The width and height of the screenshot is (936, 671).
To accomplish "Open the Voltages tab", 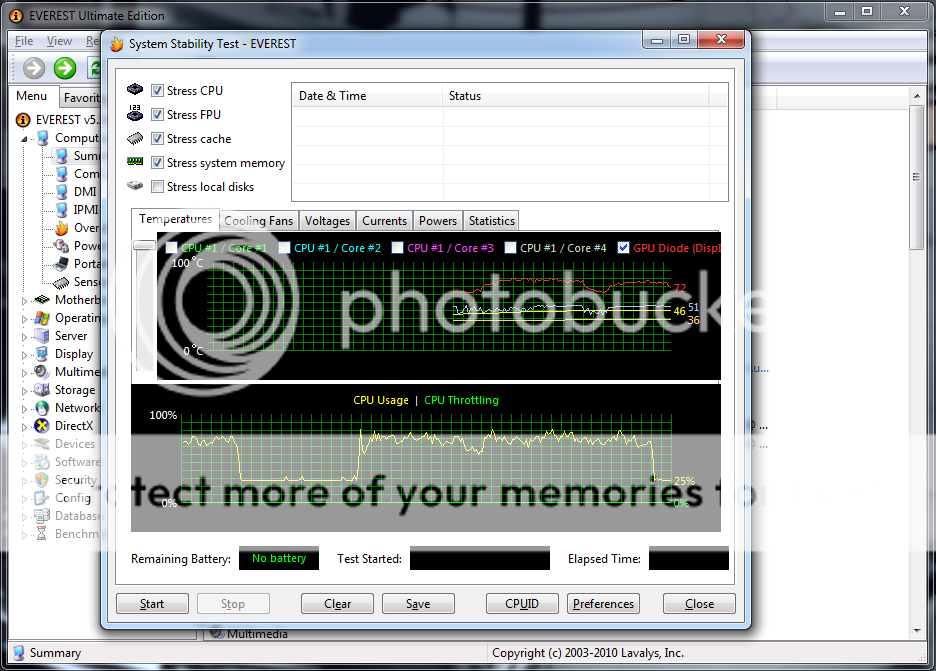I will pyautogui.click(x=327, y=221).
